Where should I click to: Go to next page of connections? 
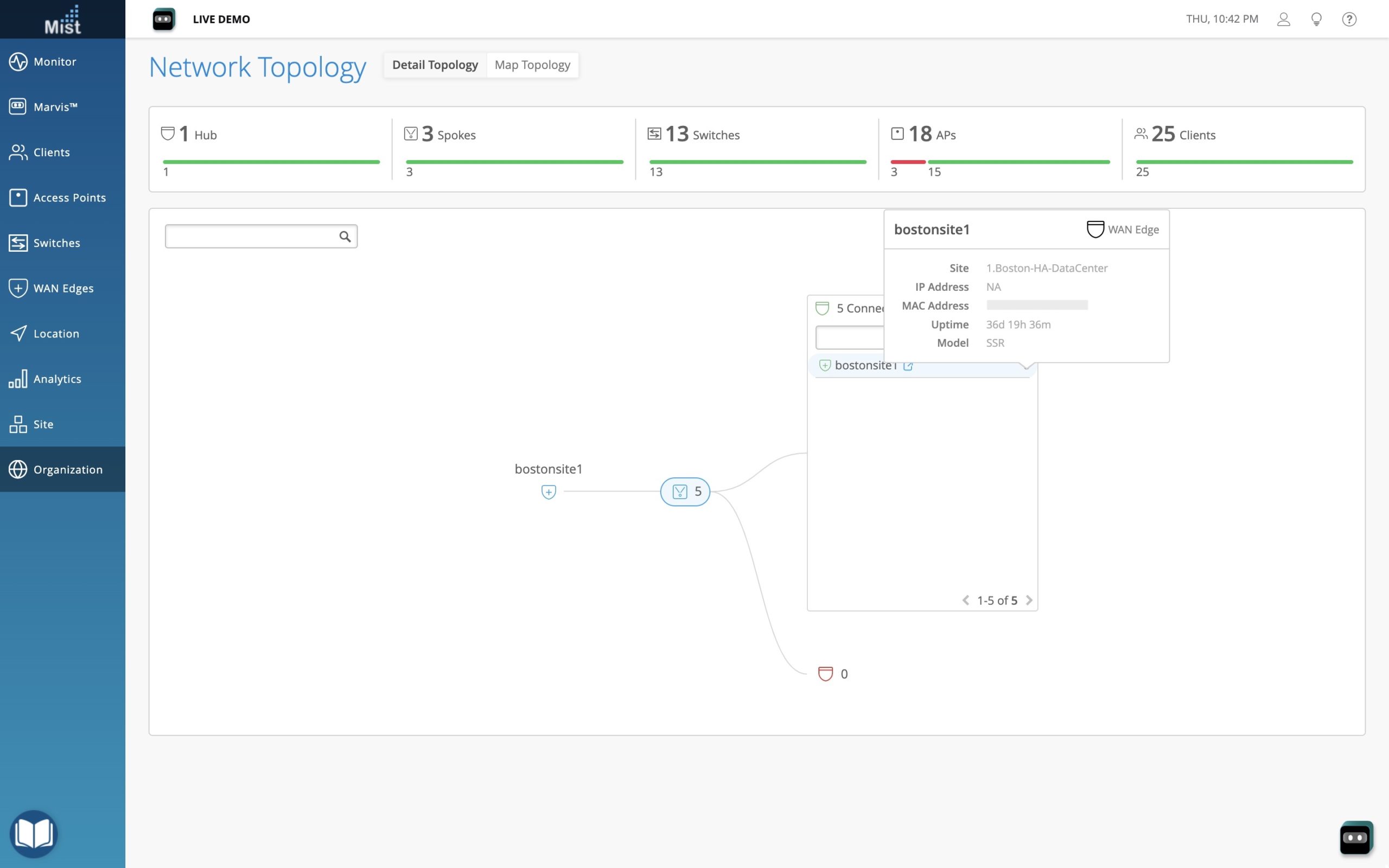click(1029, 601)
